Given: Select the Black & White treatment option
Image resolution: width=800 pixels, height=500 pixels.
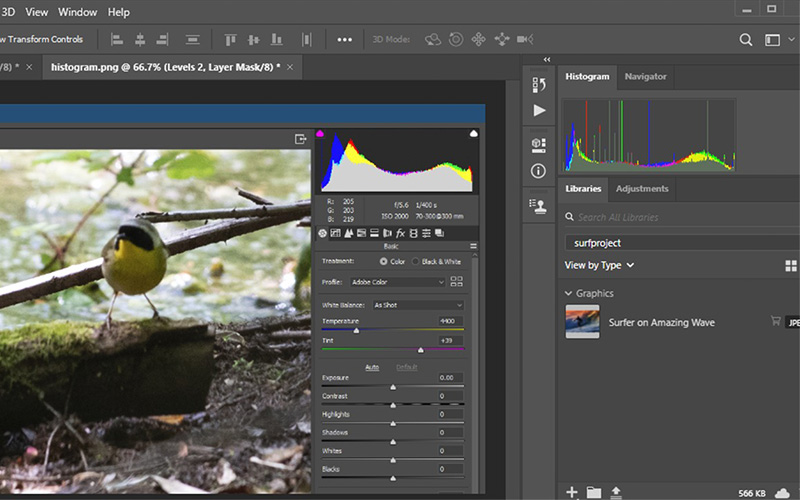Looking at the screenshot, I should (416, 261).
